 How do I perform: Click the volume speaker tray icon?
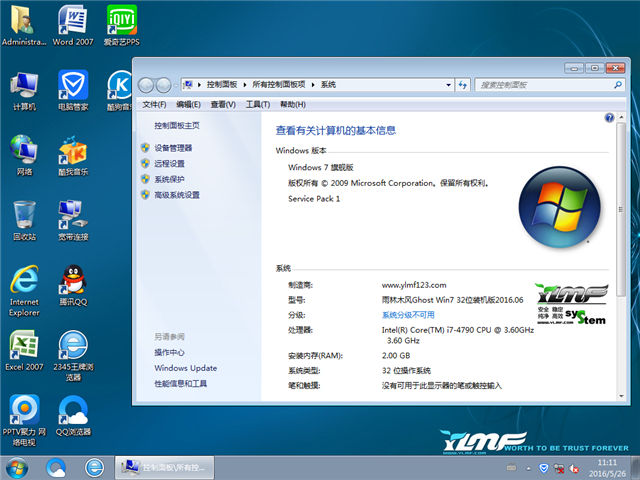[x=574, y=468]
